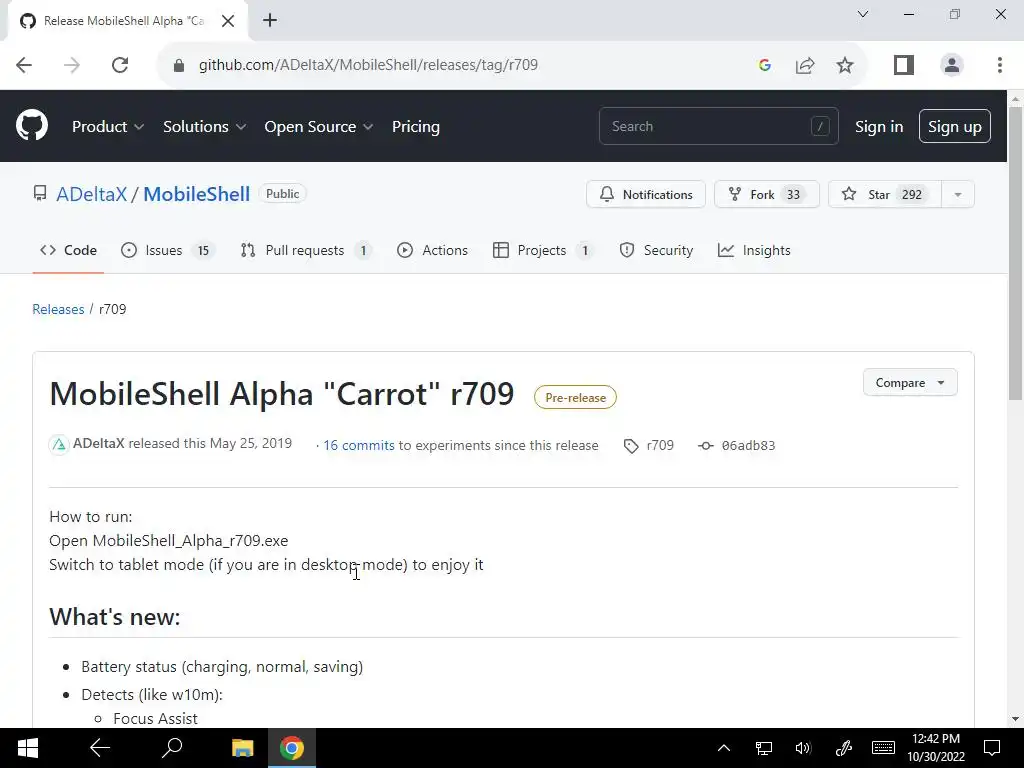The image size is (1024, 768).
Task: Close the Release MobileShell Alpha tab
Action: click(228, 21)
